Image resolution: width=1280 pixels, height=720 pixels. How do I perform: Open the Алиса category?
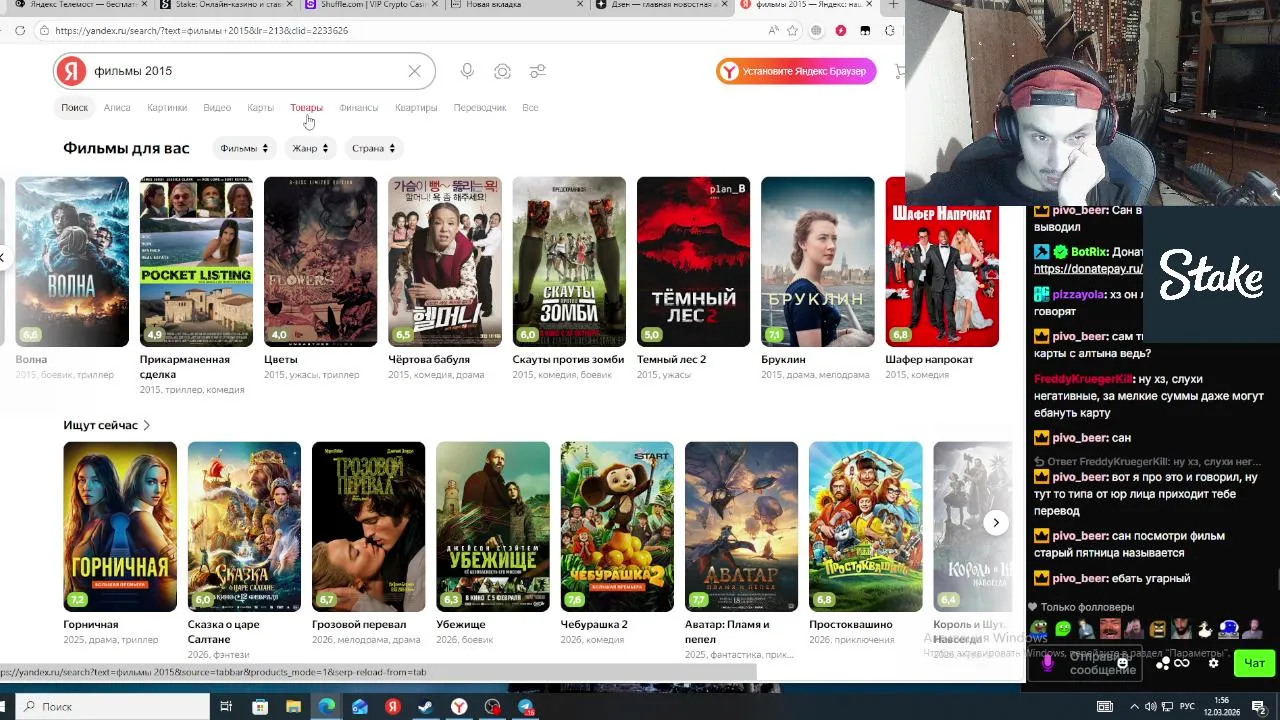point(117,107)
